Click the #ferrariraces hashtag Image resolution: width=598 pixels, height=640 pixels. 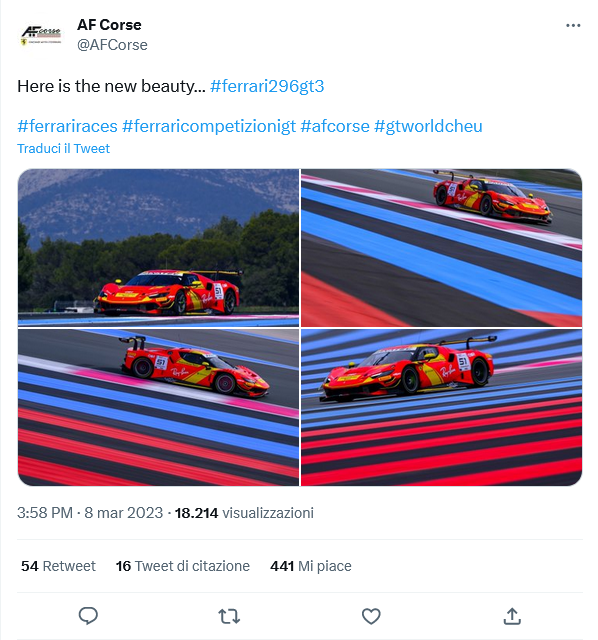click(x=67, y=126)
